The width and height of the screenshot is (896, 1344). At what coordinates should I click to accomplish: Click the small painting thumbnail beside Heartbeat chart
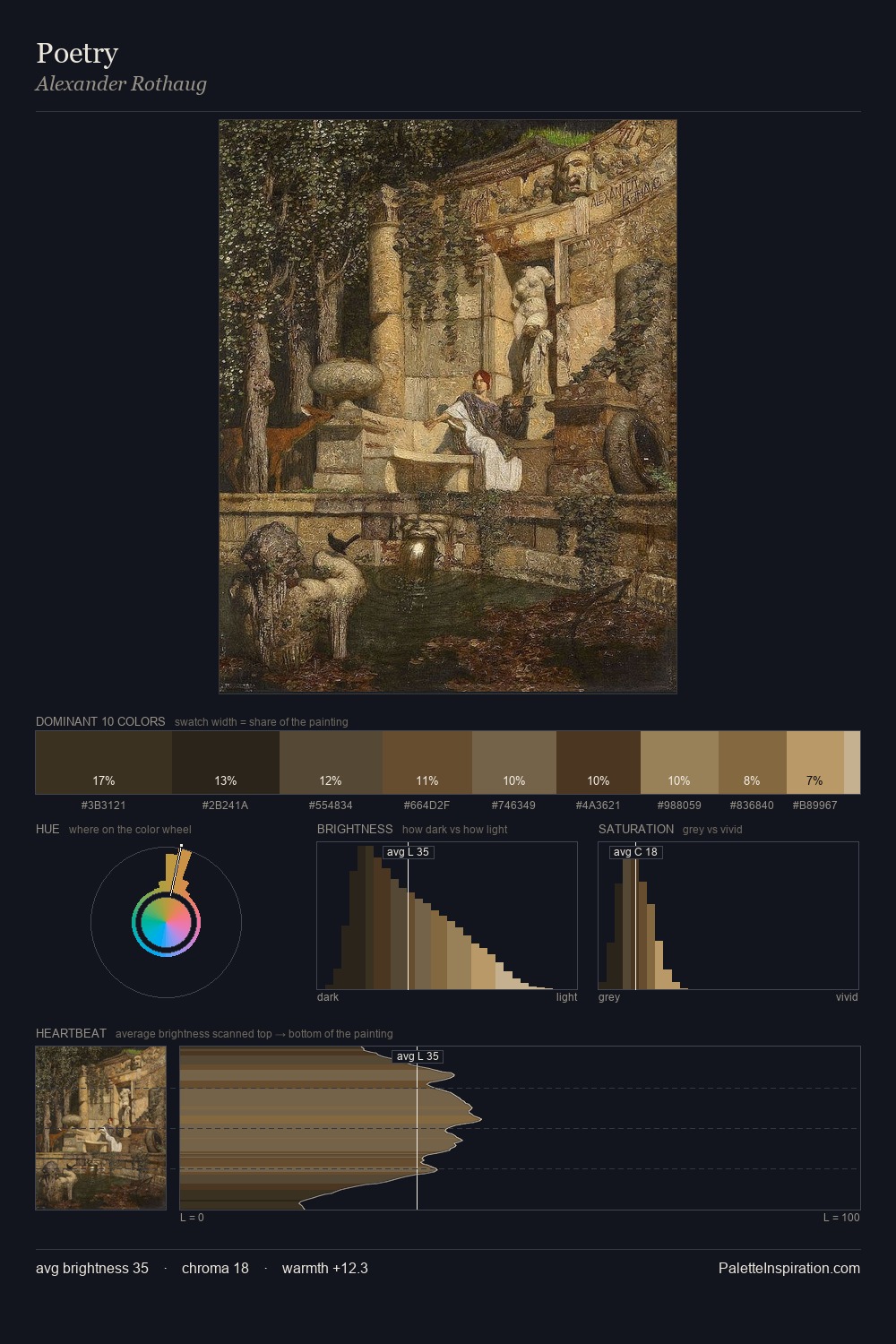100,1128
